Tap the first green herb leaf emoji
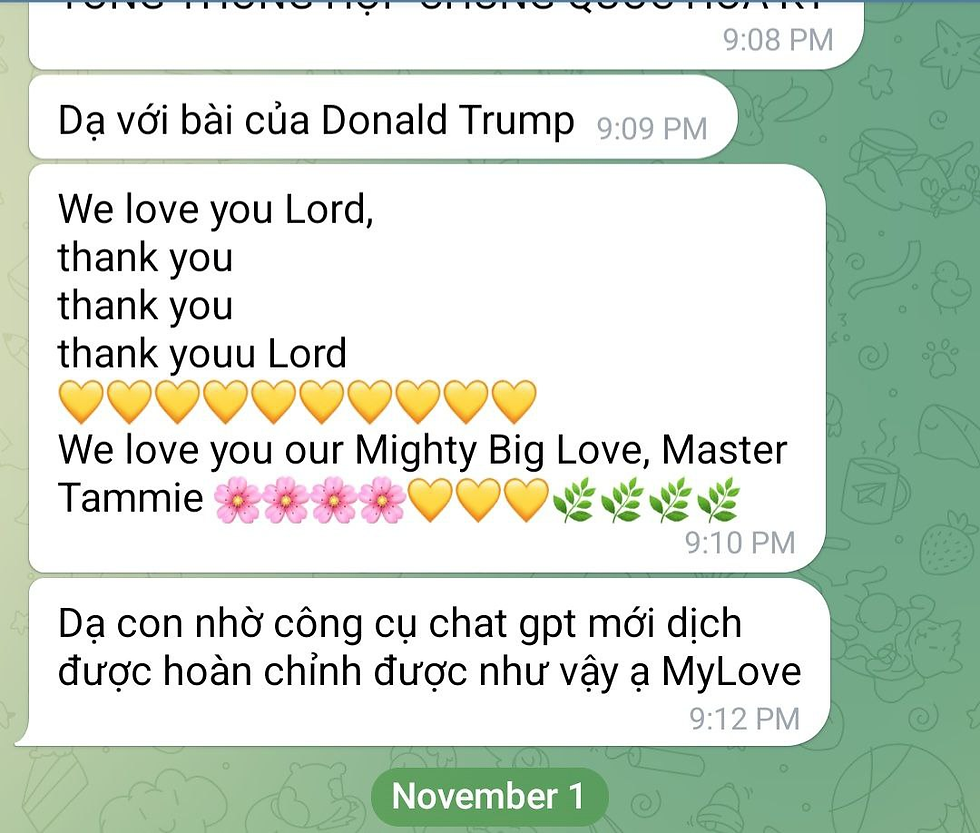This screenshot has width=980, height=833. tap(574, 500)
